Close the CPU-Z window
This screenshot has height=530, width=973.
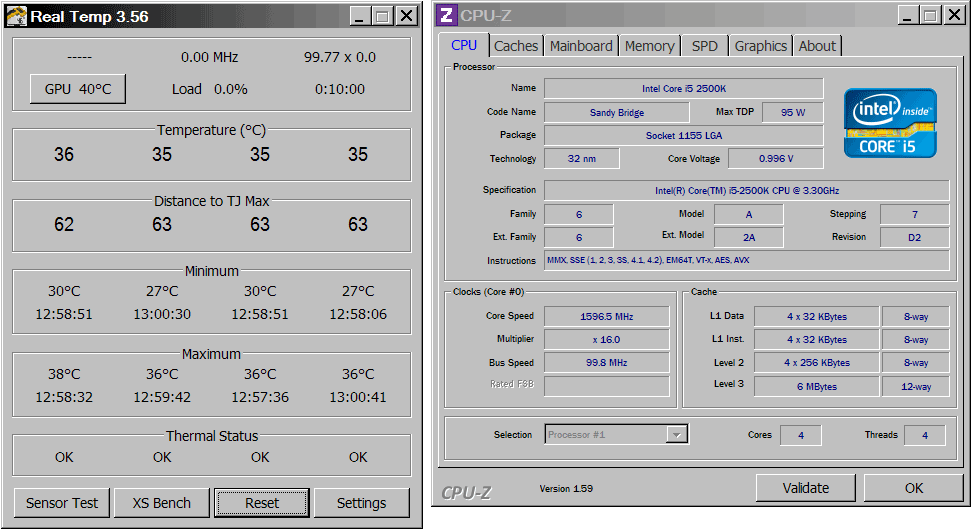(954, 15)
